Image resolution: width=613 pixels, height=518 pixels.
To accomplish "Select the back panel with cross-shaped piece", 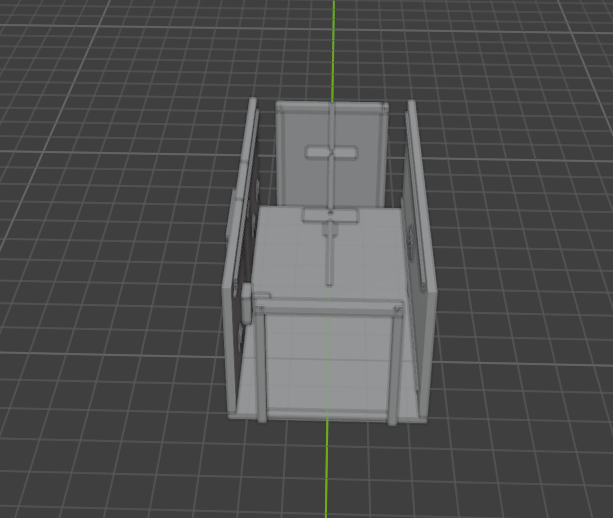I will [332, 154].
